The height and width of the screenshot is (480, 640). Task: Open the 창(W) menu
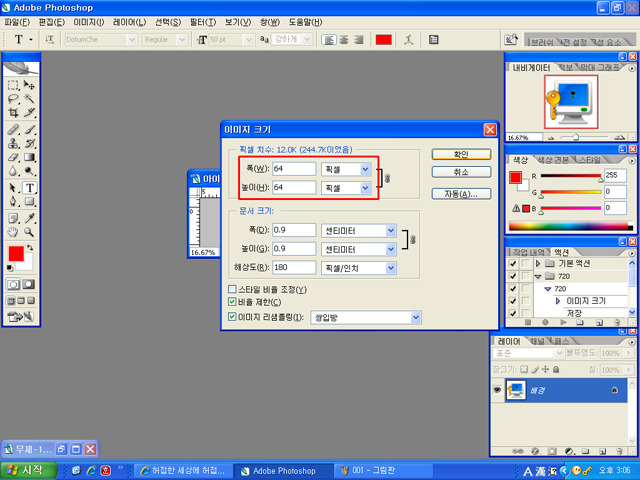[270, 22]
